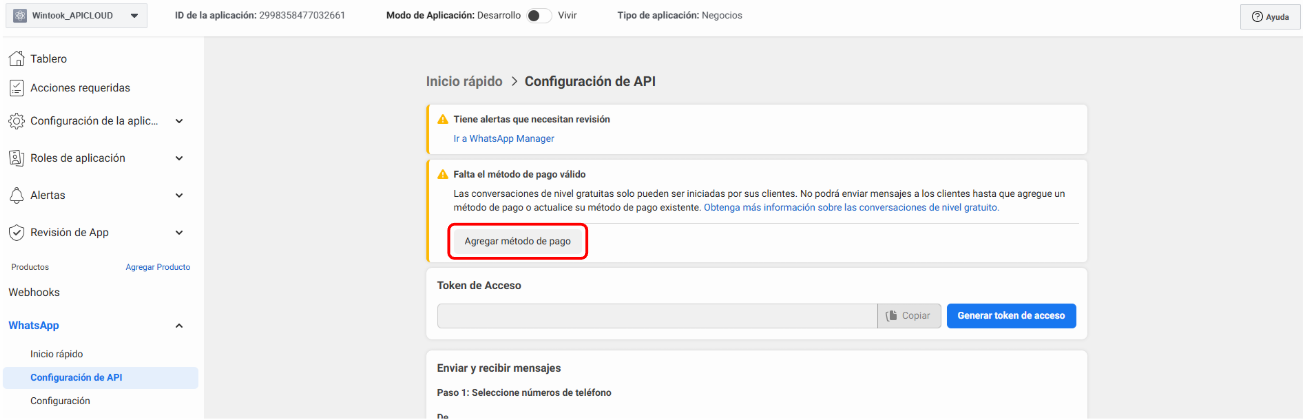
Task: Click the Agregar método de pago button
Action: click(x=517, y=242)
